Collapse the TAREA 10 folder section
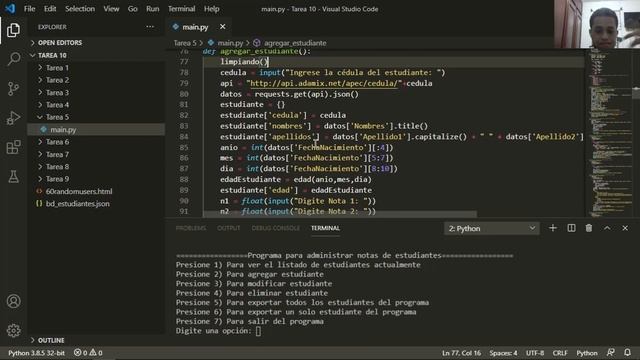This screenshot has height=360, width=640. pos(52,55)
